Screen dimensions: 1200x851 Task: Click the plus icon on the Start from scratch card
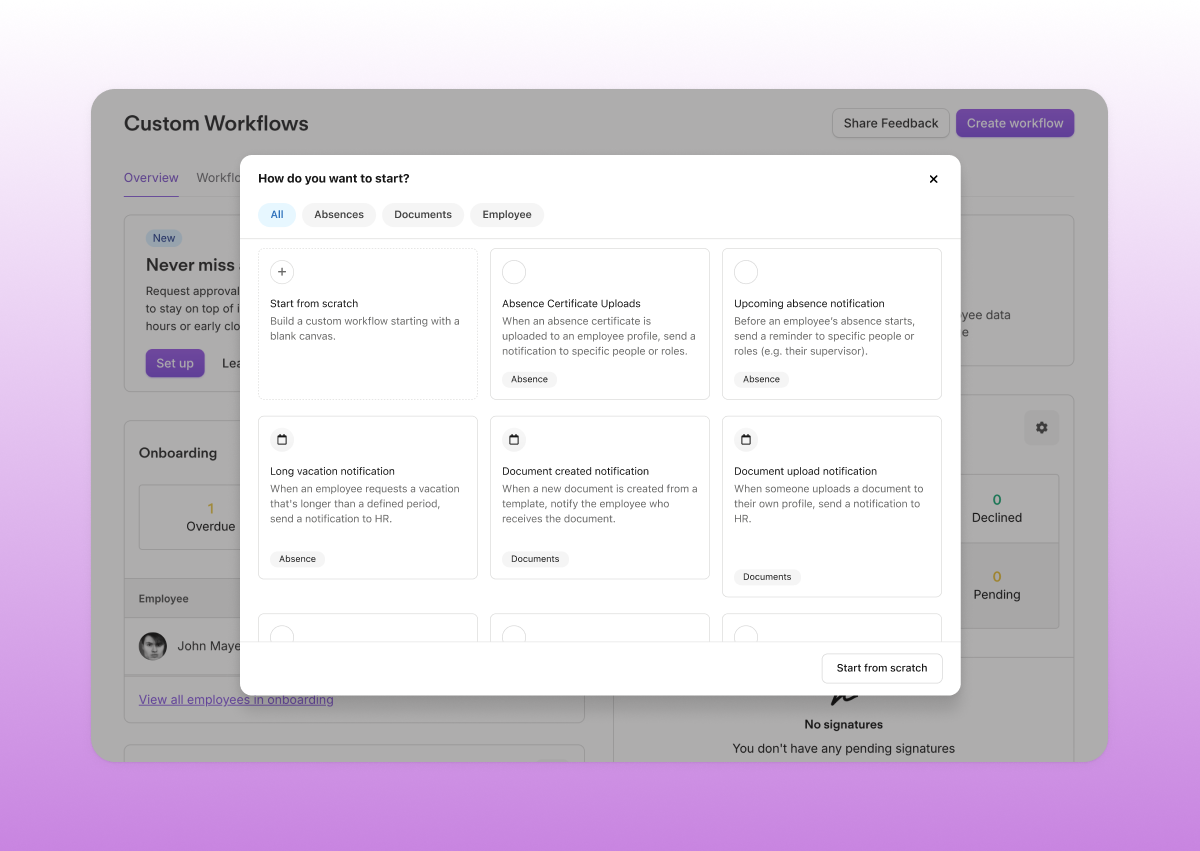tap(281, 272)
